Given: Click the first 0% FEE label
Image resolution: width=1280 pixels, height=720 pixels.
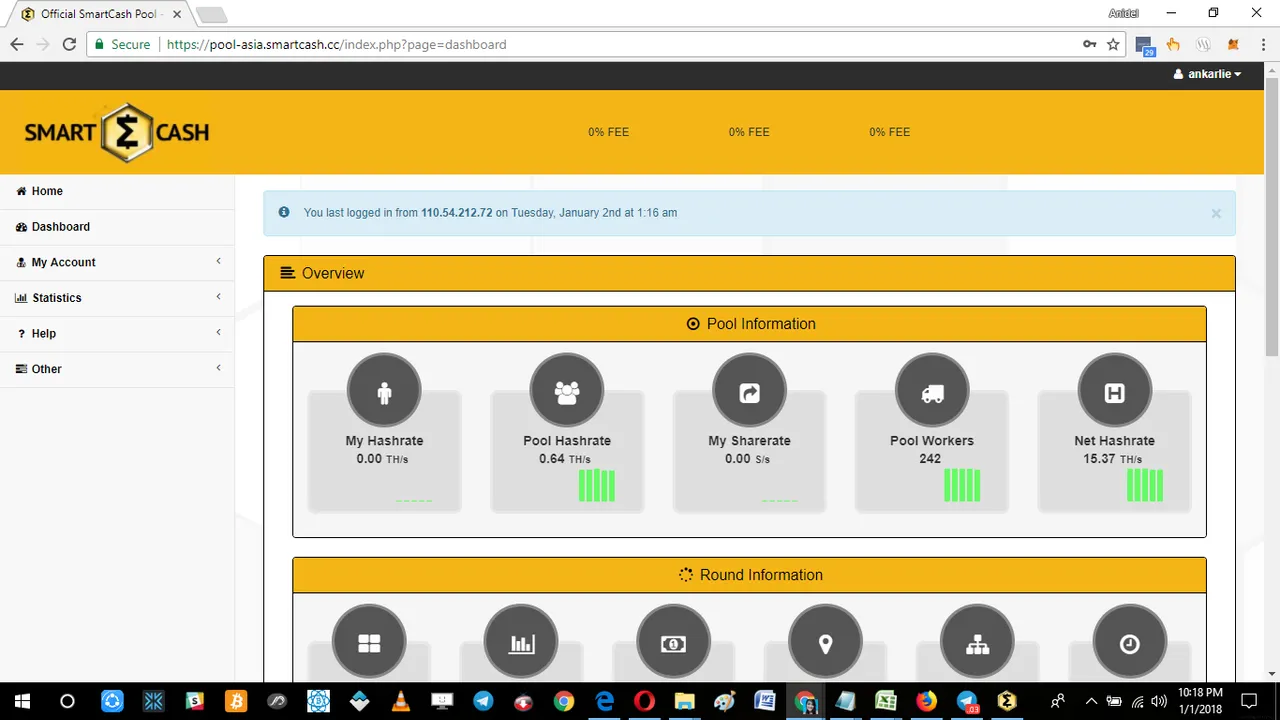Looking at the screenshot, I should tap(608, 132).
